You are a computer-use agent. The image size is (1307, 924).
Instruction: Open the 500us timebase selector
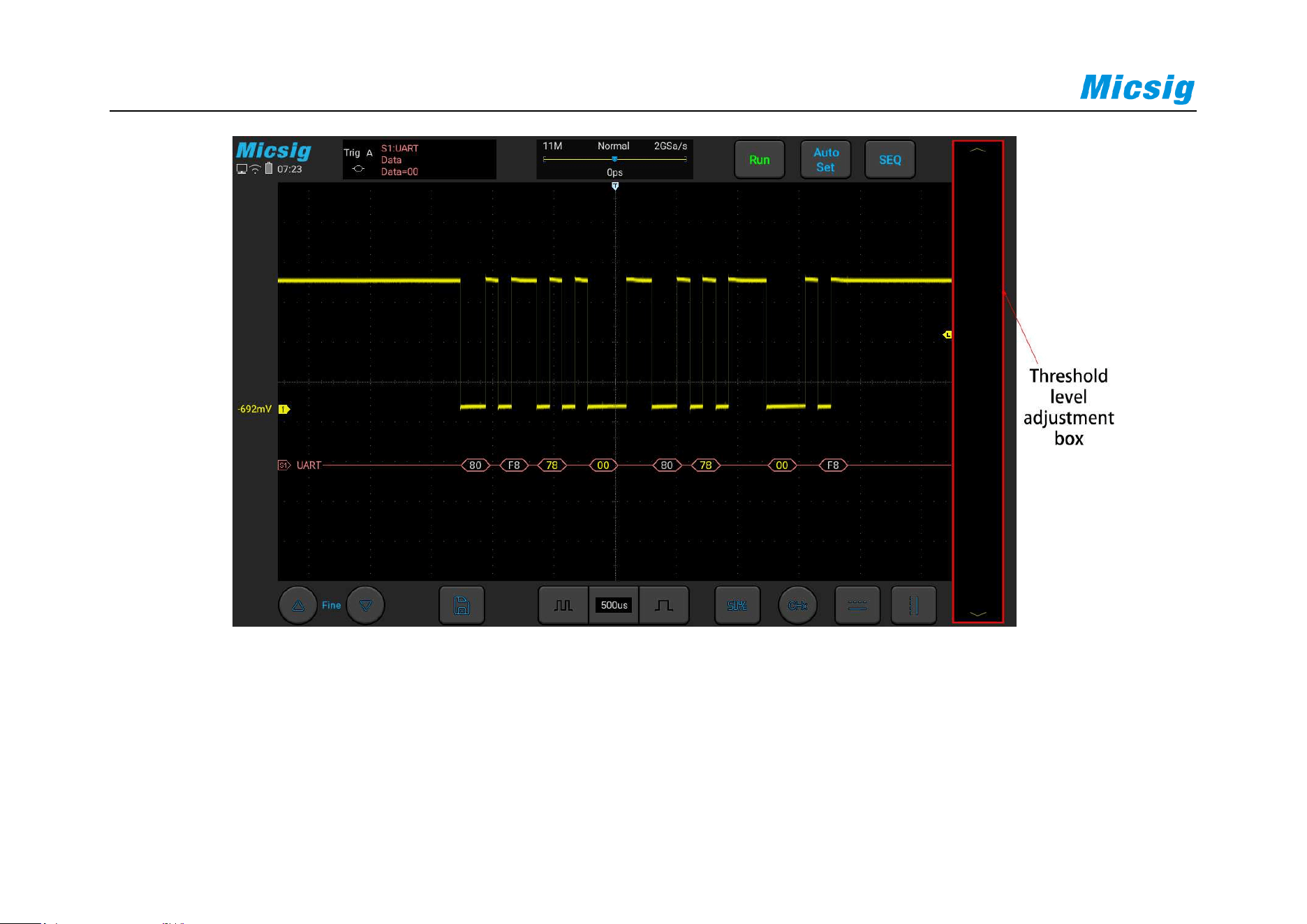click(x=614, y=605)
